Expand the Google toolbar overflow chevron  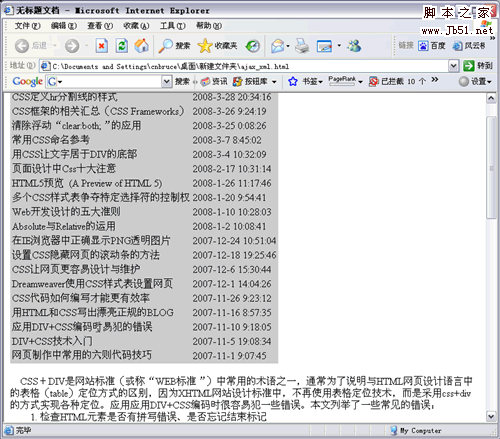435,79
